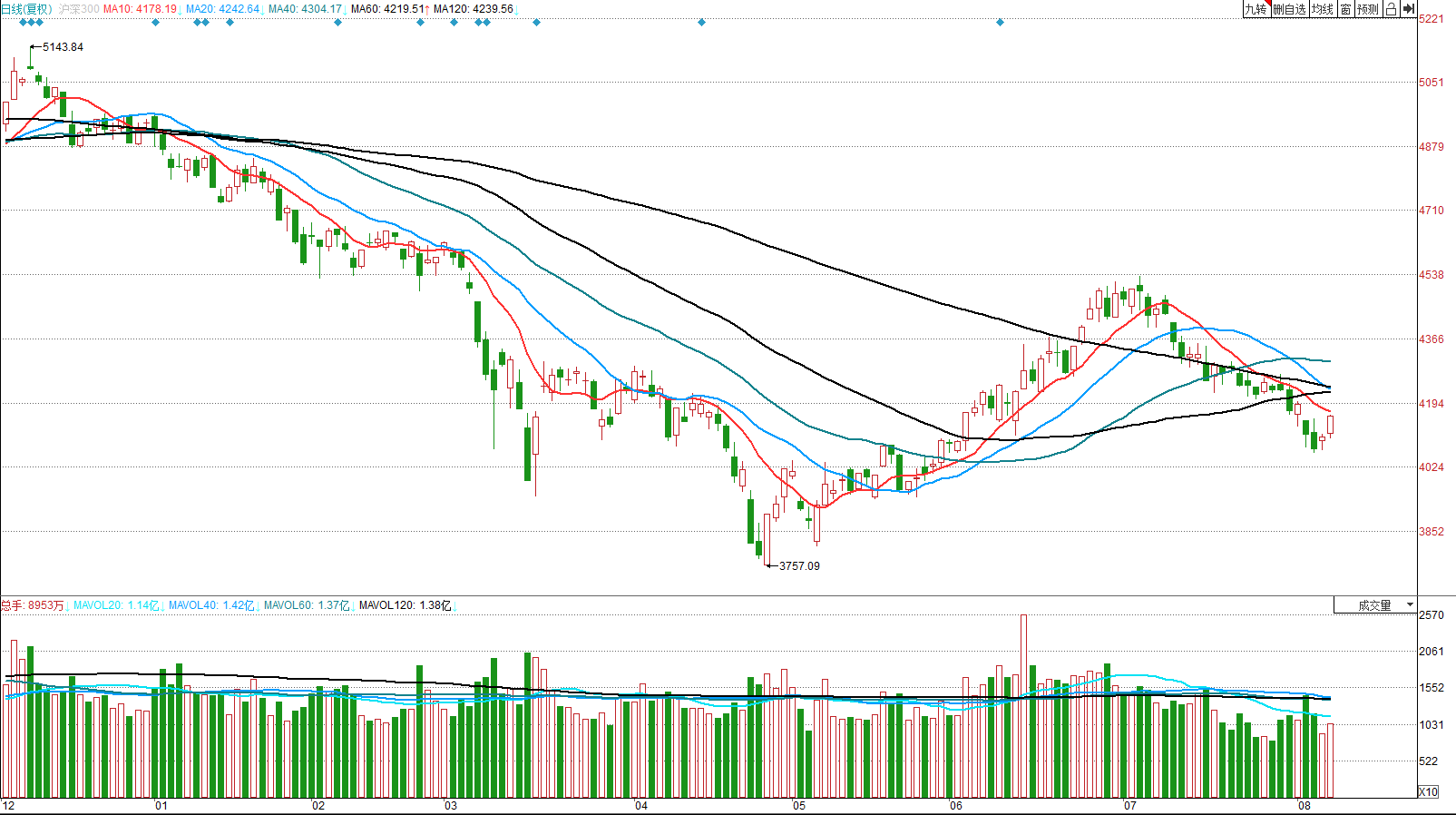
Task: Toggle the padlock lock icon
Action: 1391,9
